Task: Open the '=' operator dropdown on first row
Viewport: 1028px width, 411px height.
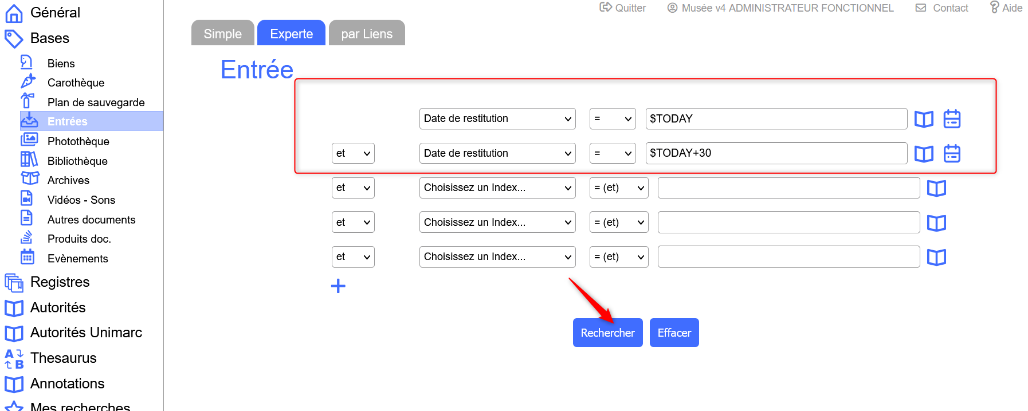Action: pyautogui.click(x=612, y=119)
